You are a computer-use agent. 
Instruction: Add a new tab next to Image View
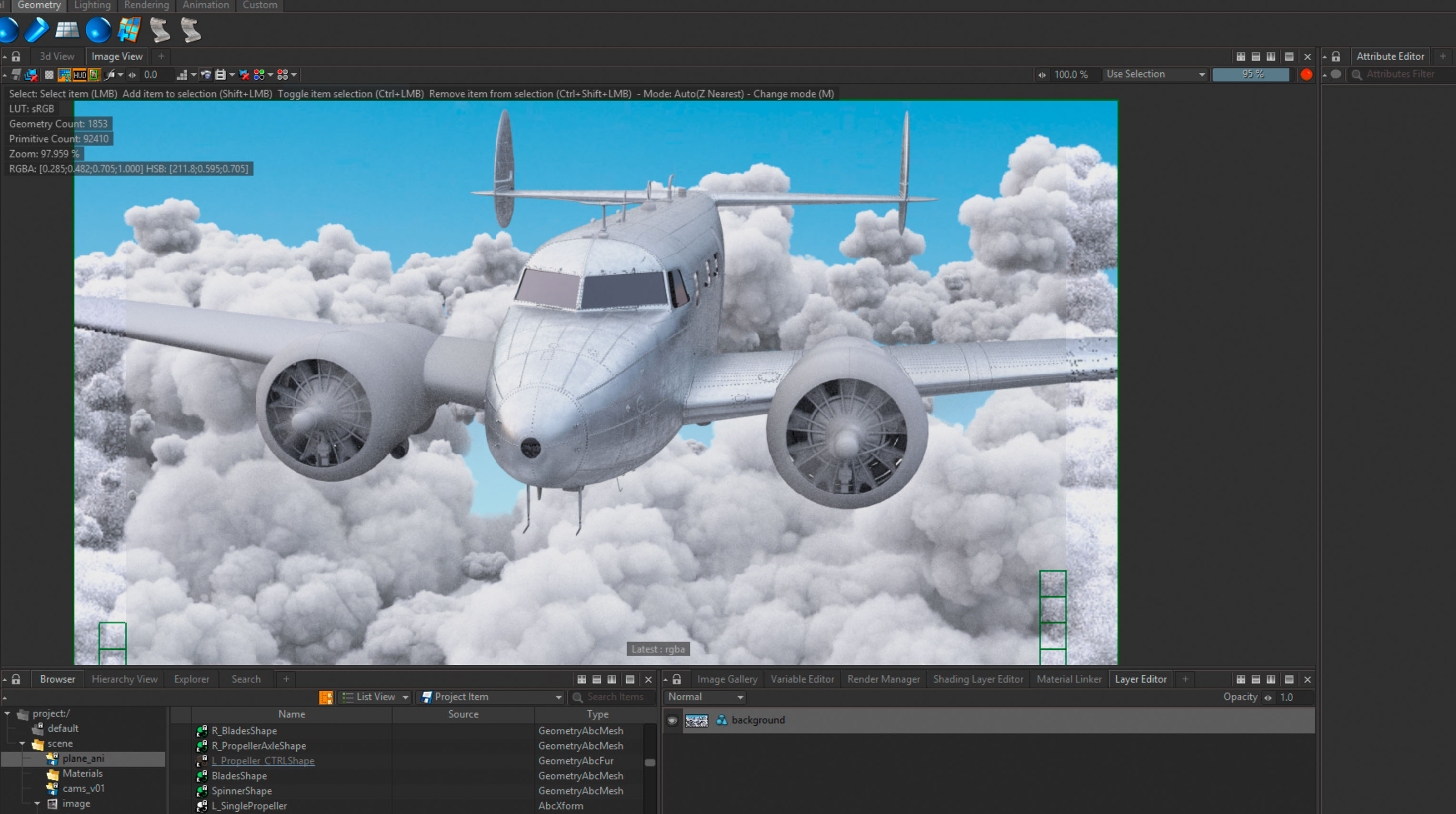click(x=161, y=57)
